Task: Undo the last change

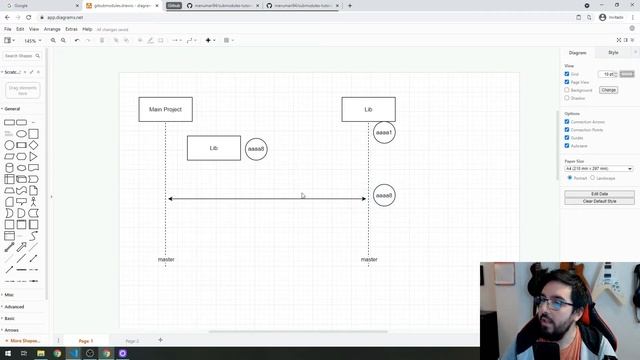Action: point(77,40)
